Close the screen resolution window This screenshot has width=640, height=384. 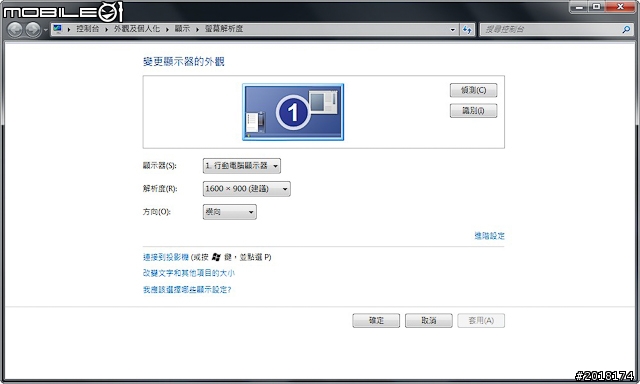coord(620,7)
